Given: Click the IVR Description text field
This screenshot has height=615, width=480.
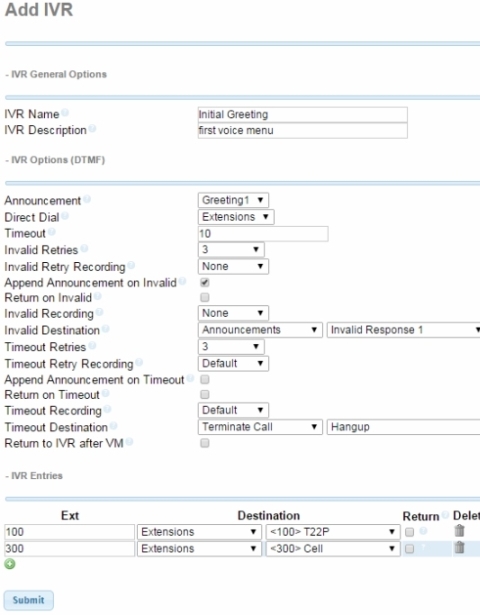Looking at the screenshot, I should click(x=302, y=130).
